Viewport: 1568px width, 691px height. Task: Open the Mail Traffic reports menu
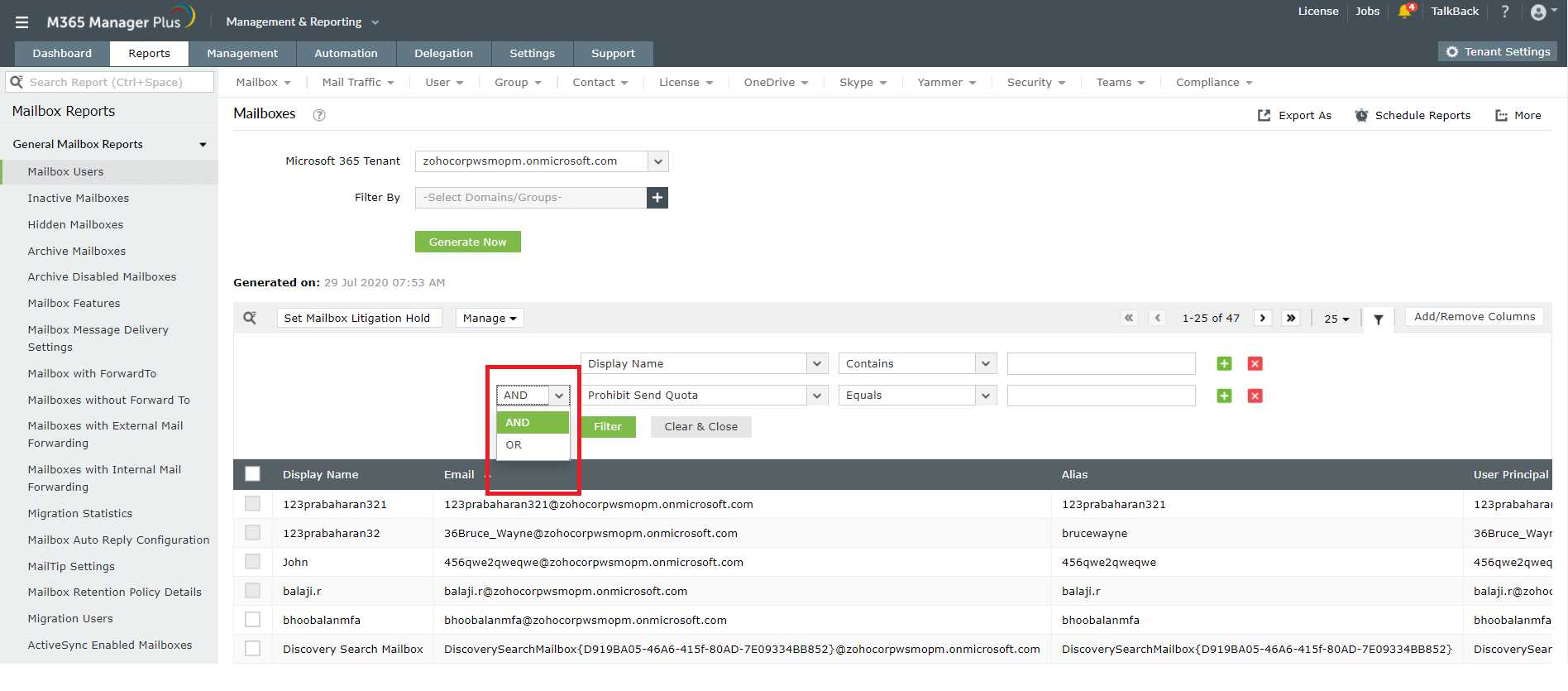[x=358, y=83]
